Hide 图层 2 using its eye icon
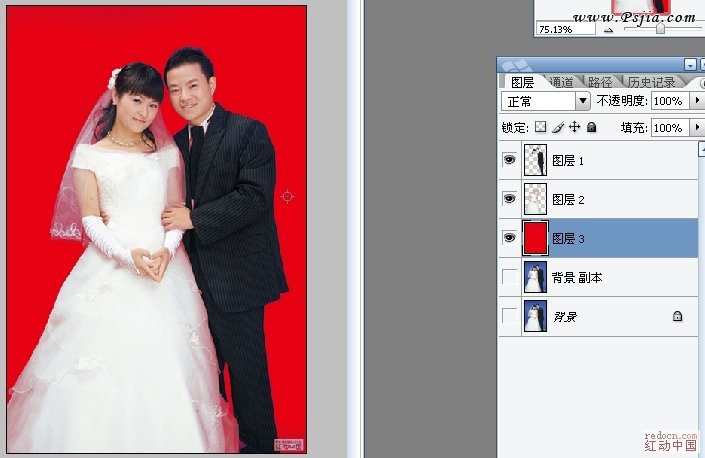 tap(509, 199)
